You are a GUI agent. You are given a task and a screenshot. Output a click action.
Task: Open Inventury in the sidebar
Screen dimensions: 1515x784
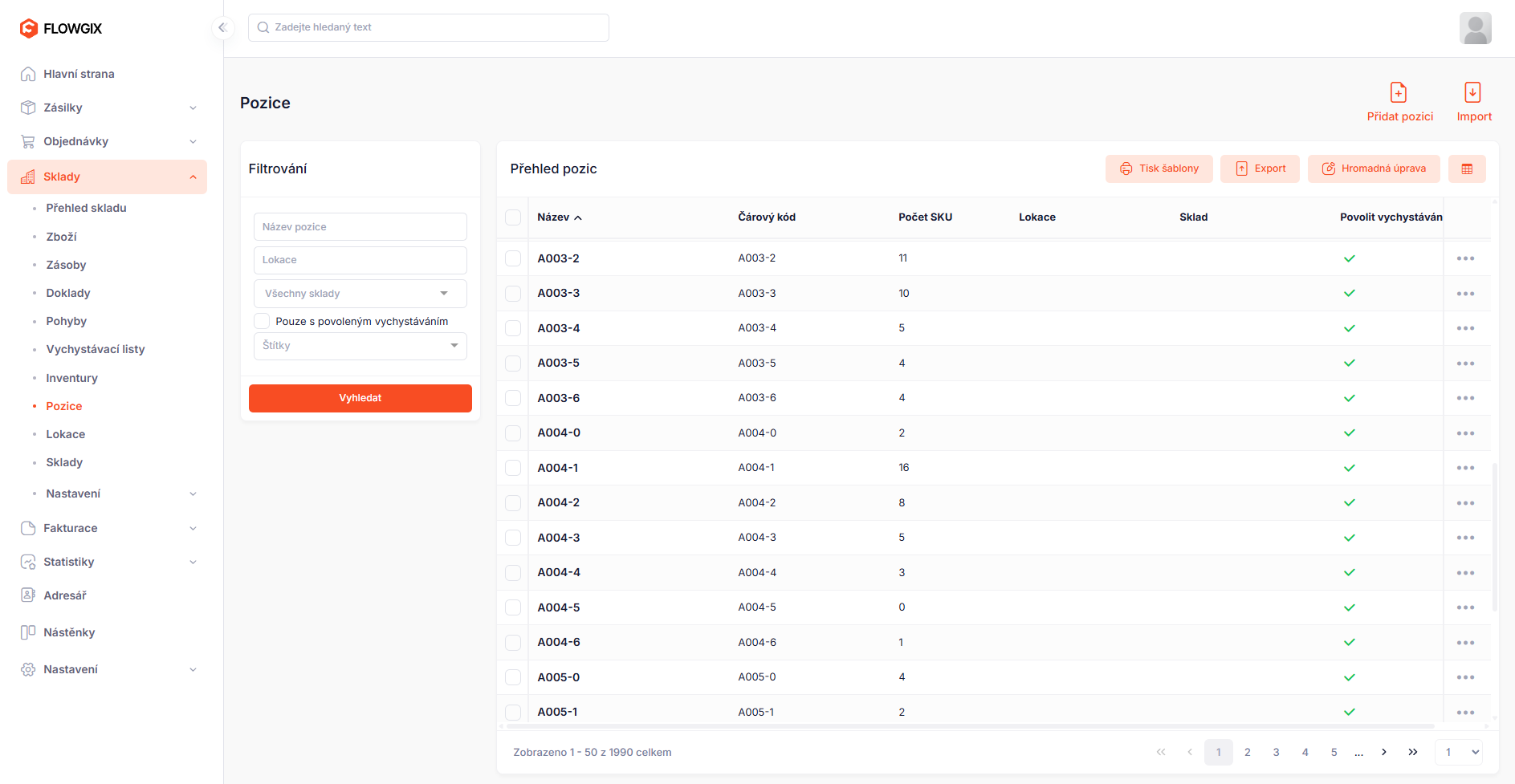pyautogui.click(x=71, y=378)
